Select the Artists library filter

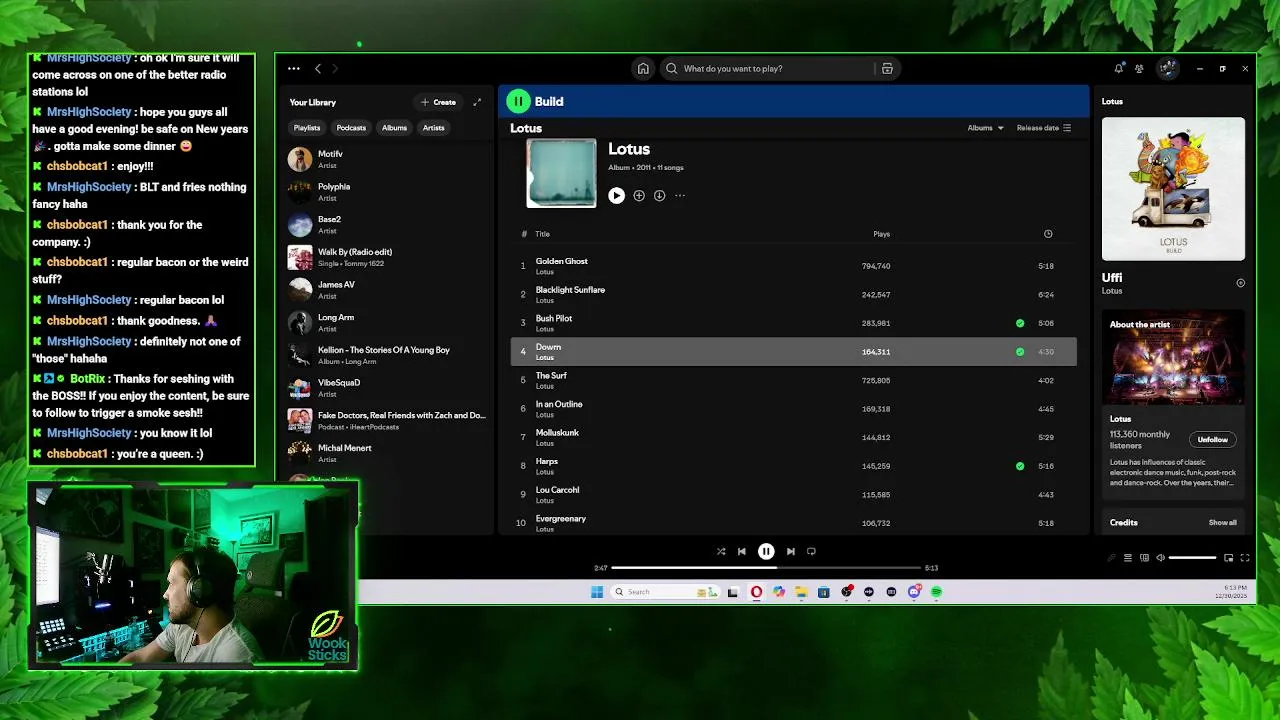[x=433, y=128]
